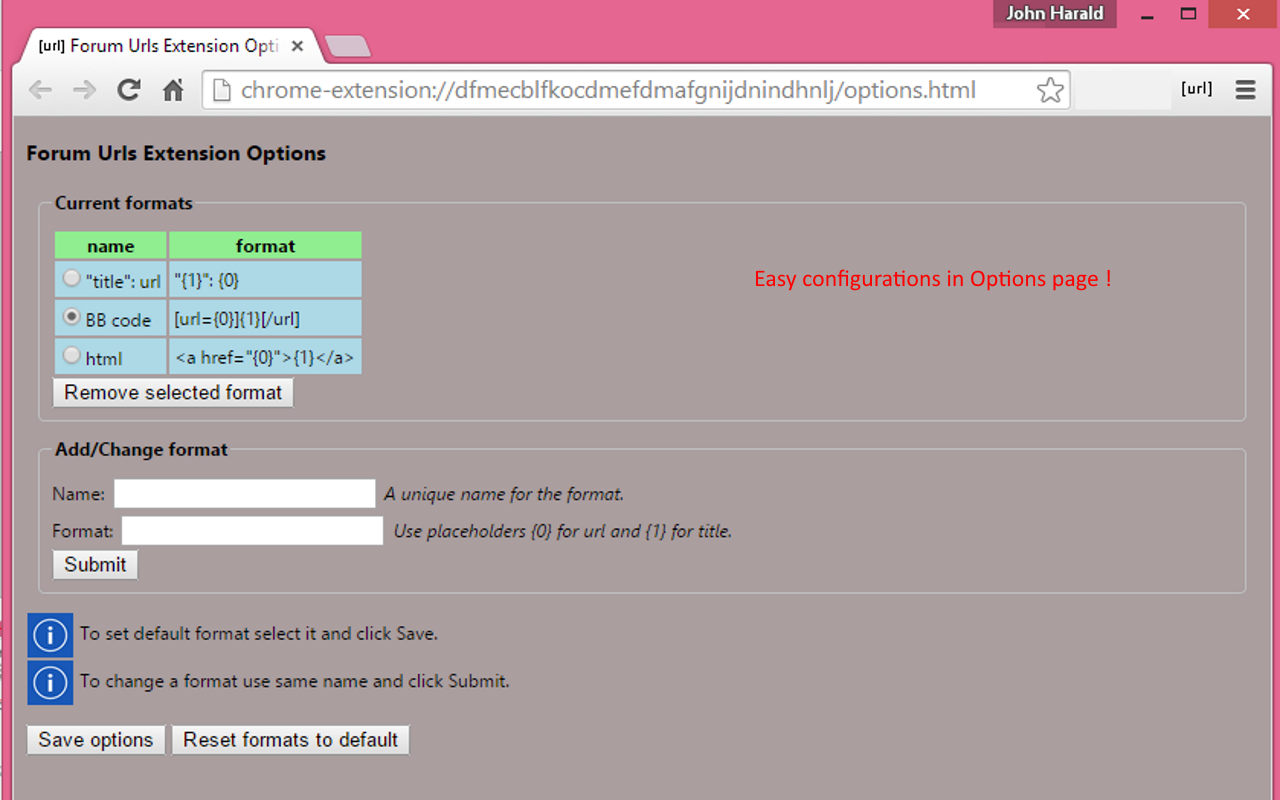Click the forward navigation arrow
The width and height of the screenshot is (1280, 800).
(84, 89)
